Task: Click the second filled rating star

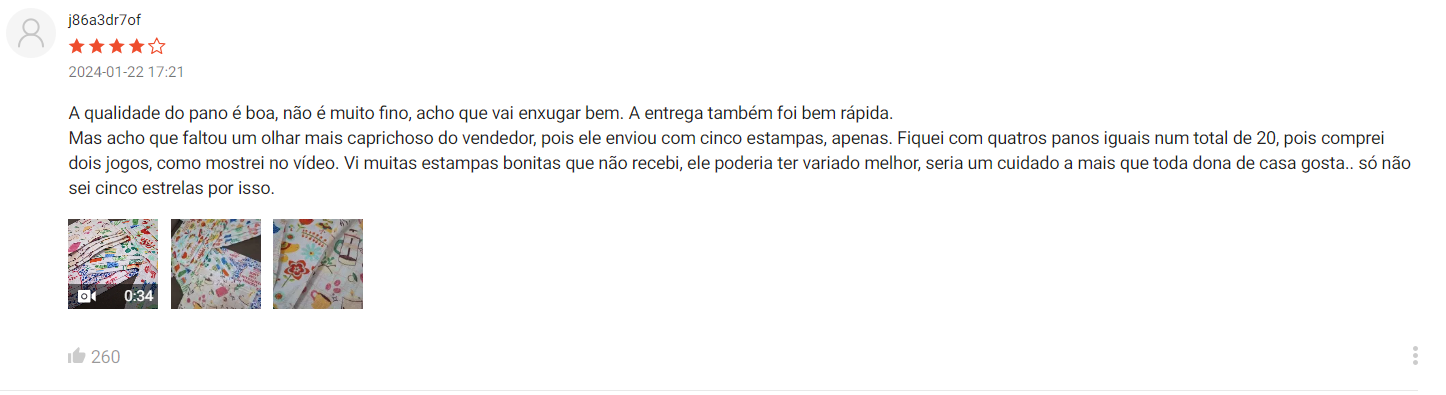Action: click(97, 46)
